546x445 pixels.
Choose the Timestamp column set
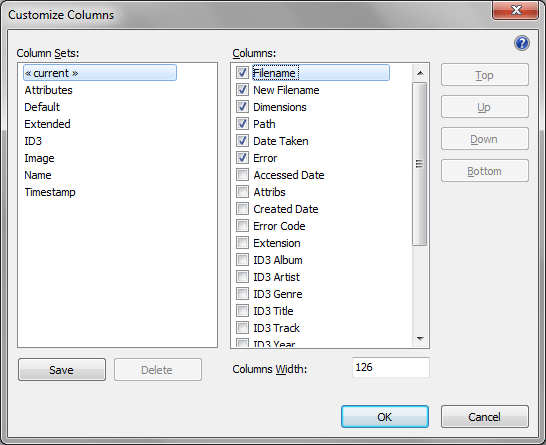click(x=50, y=192)
